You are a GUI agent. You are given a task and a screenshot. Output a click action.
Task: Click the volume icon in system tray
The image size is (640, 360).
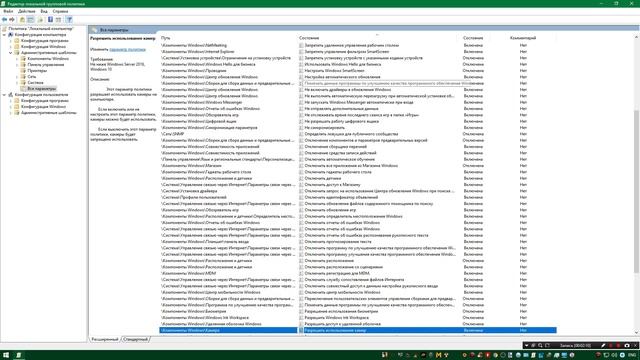pyautogui.click(x=614, y=356)
